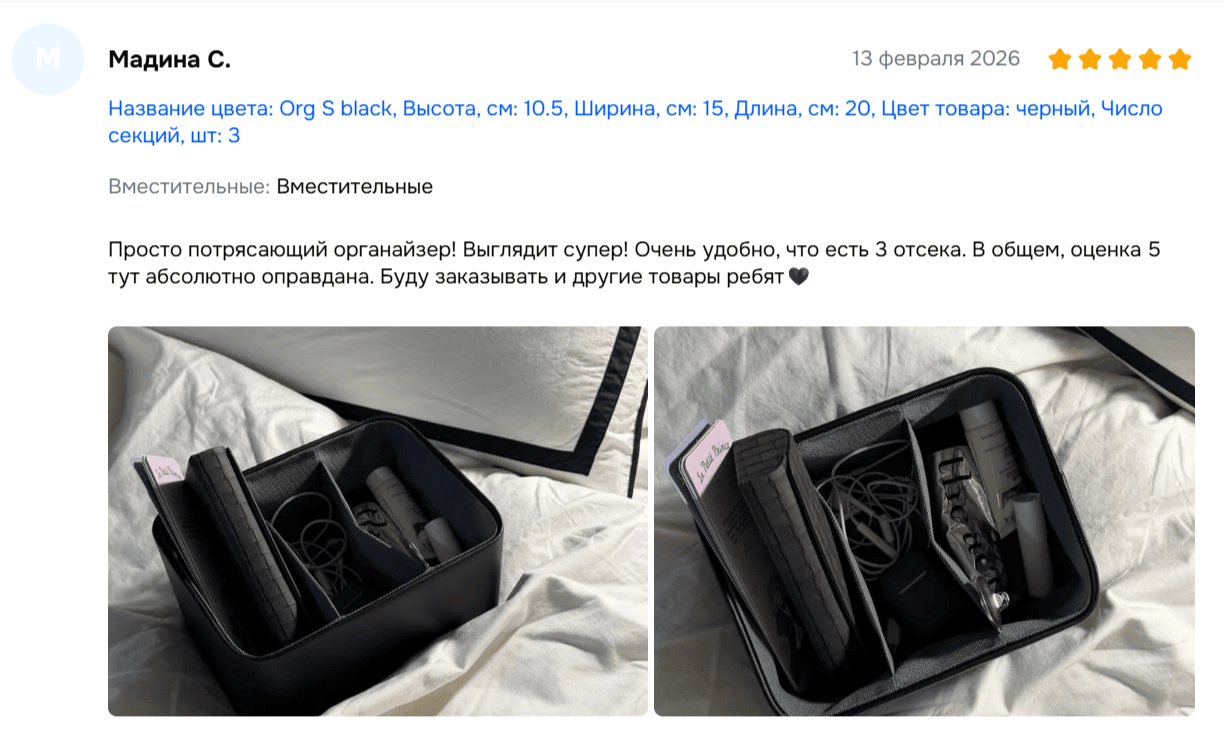Click "Цвет товара: черный" attribute
Viewport: 1224px width, 751px height.
pyautogui.click(x=985, y=108)
